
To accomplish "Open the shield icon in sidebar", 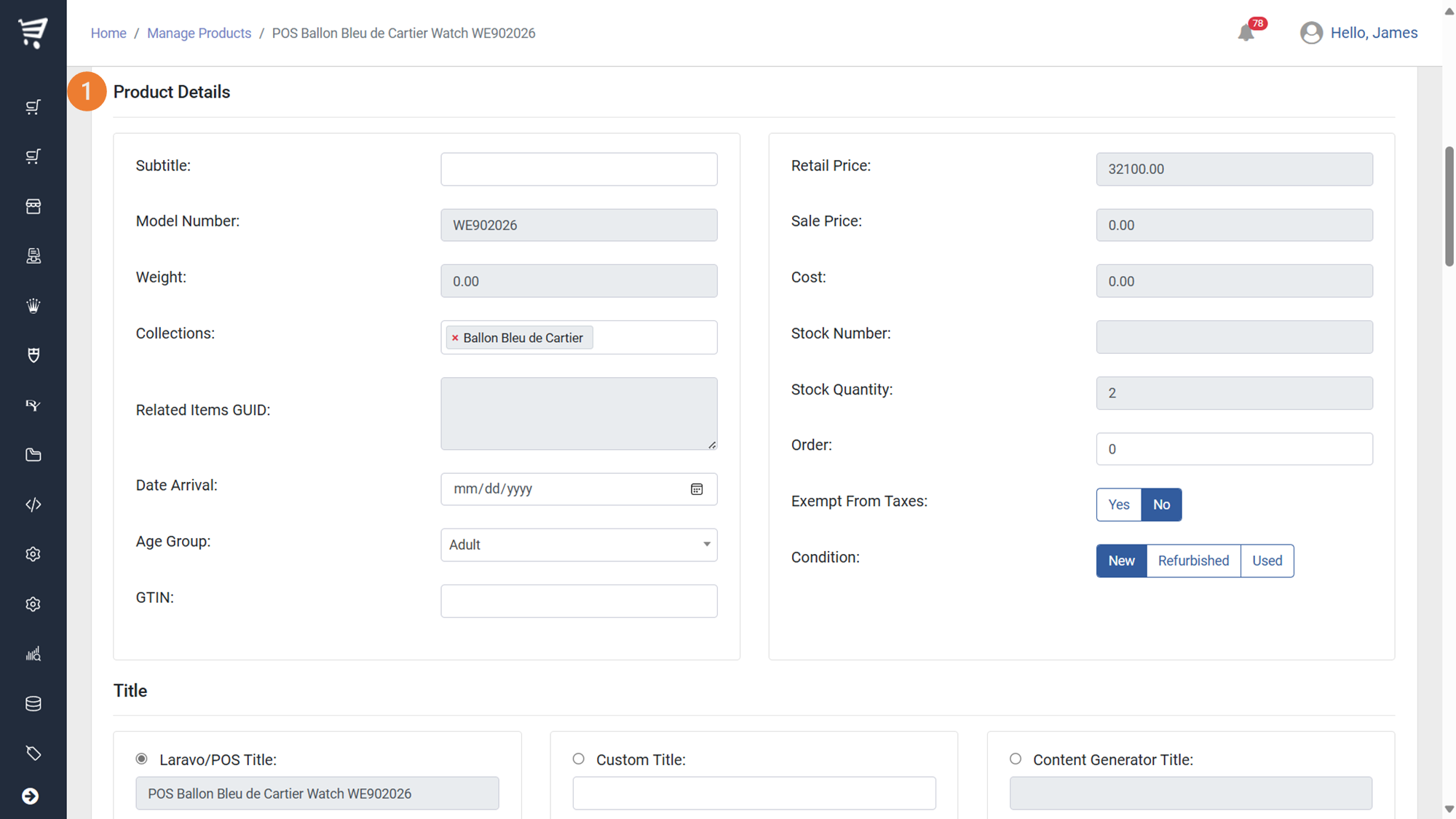I will point(33,355).
